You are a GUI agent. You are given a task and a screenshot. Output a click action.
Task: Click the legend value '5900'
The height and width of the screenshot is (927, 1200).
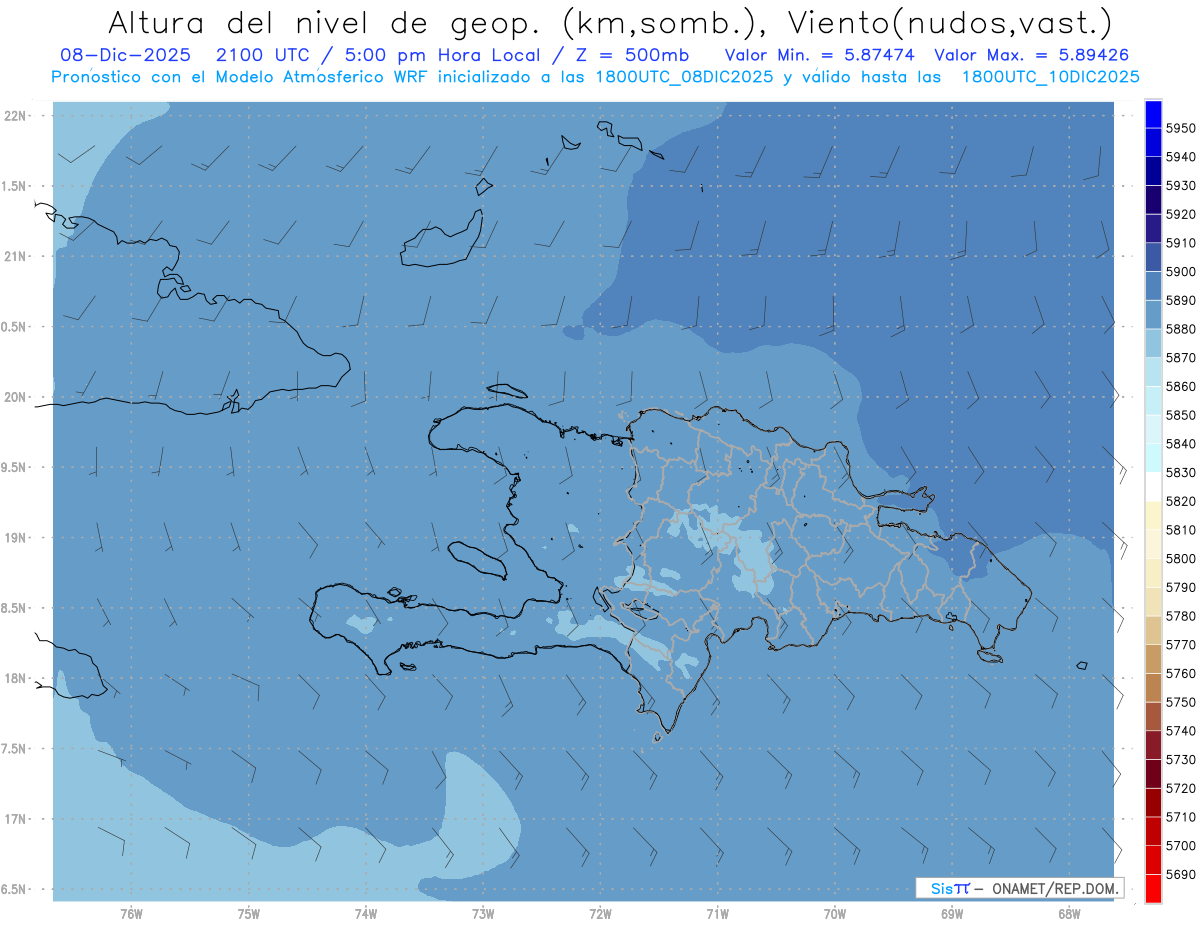(1180, 271)
